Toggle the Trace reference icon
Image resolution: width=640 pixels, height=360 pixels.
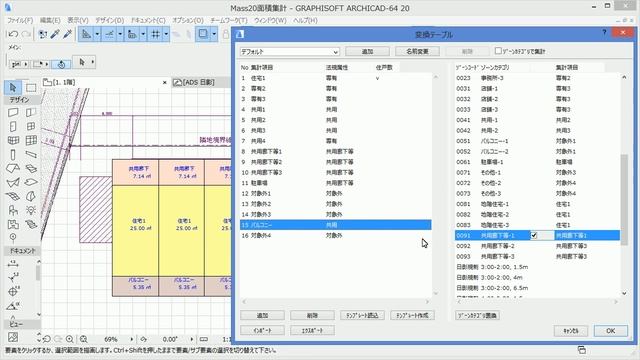pos(203,34)
